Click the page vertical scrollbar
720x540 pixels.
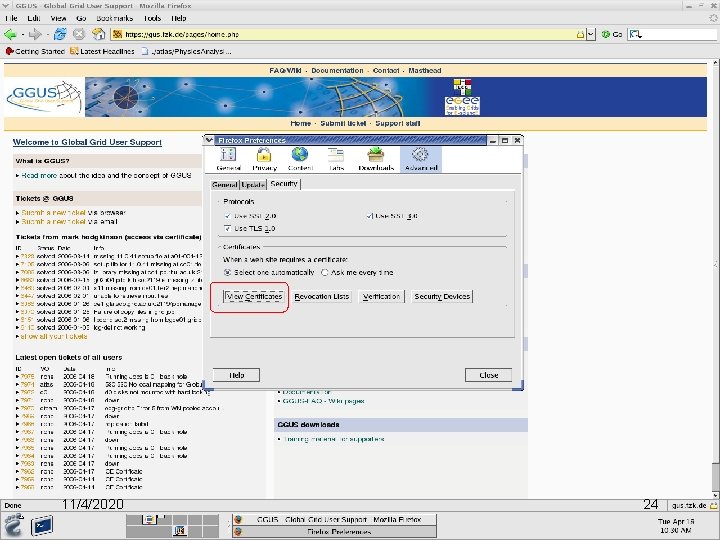click(x=716, y=278)
